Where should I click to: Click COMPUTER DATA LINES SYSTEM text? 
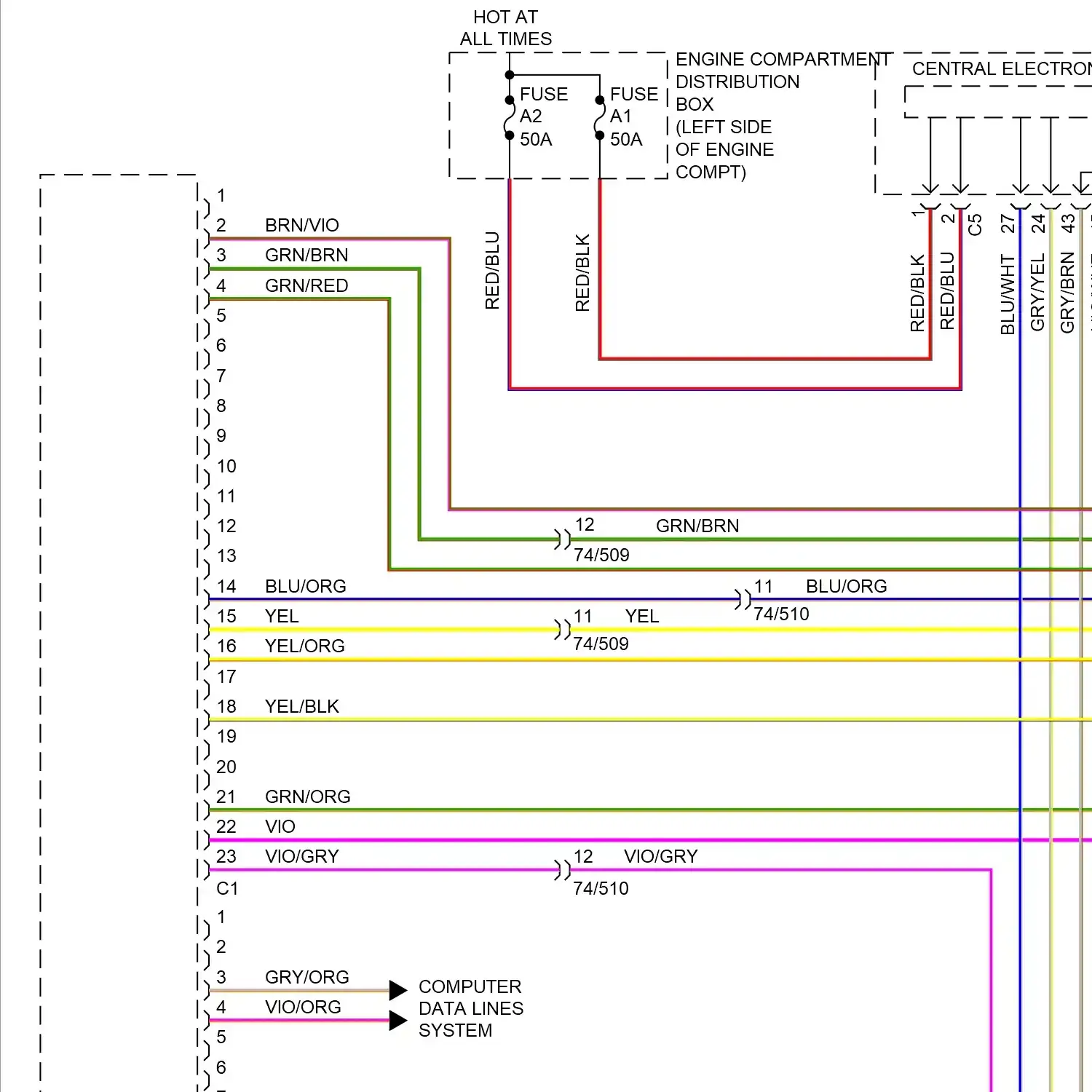pyautogui.click(x=471, y=1008)
